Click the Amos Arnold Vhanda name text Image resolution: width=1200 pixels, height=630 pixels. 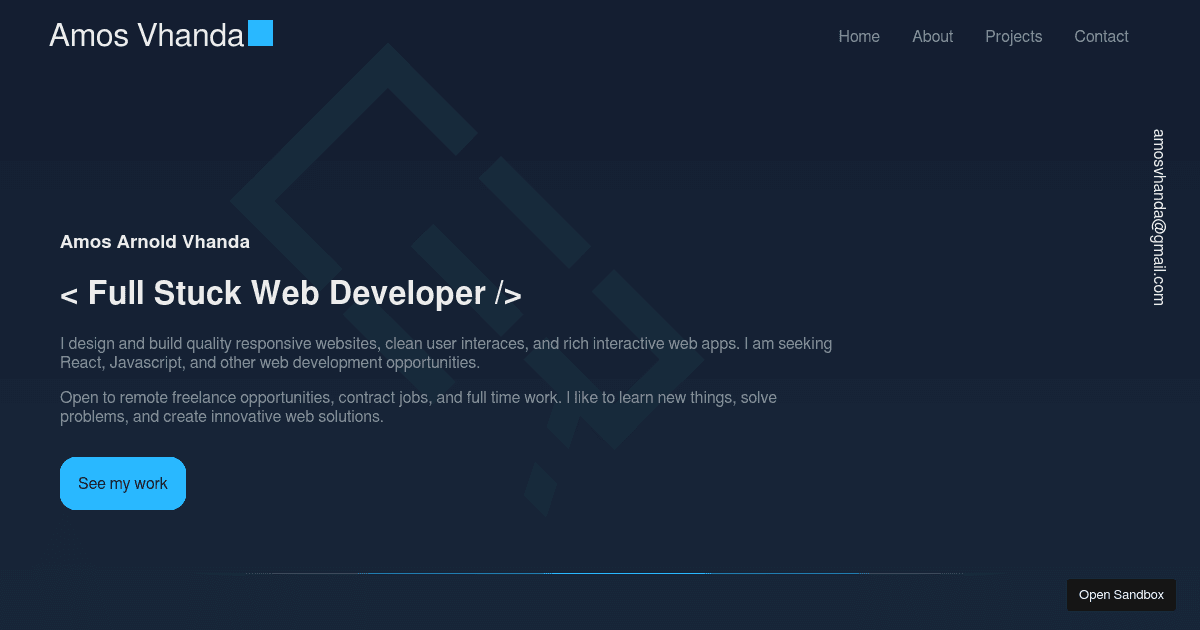tap(155, 242)
